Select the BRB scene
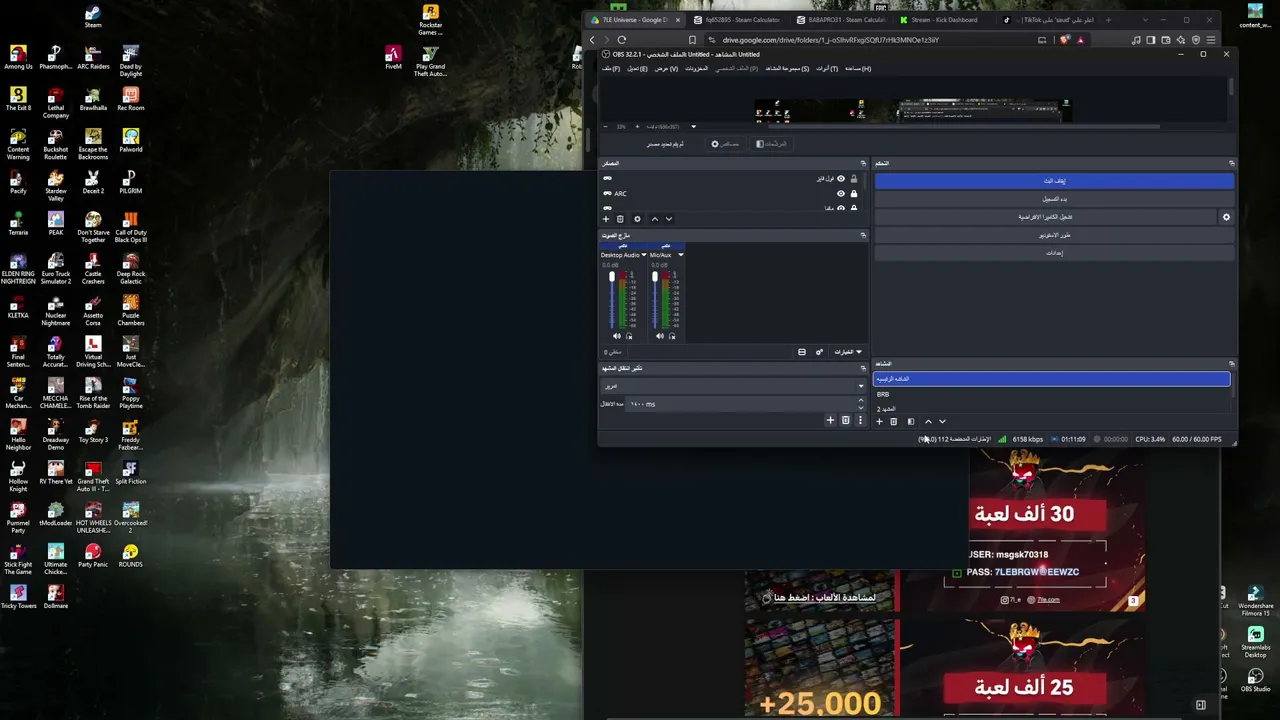This screenshot has height=720, width=1280. [x=1052, y=394]
